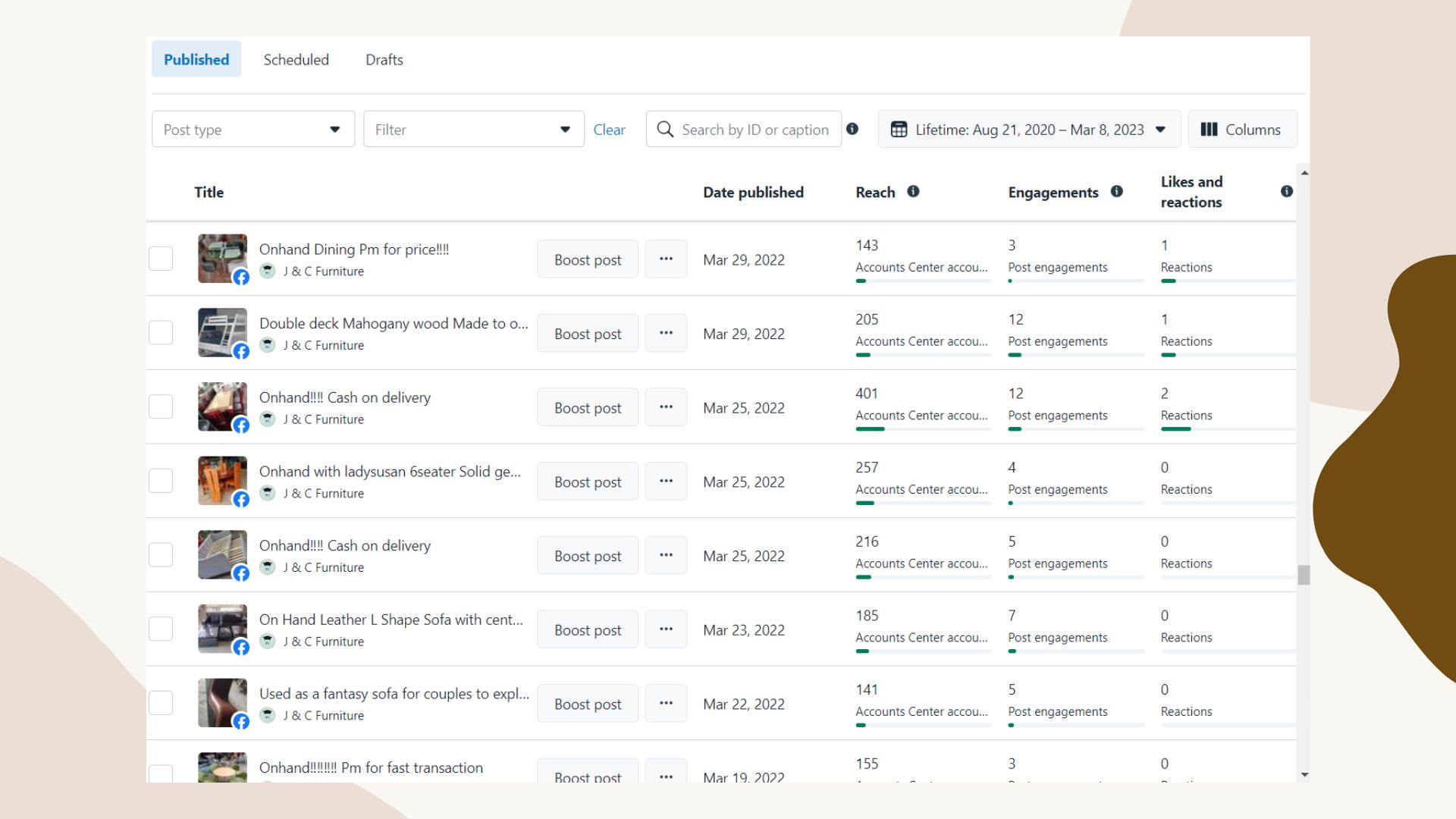Click info icon beside Likes and reactions
1456x819 pixels.
pyautogui.click(x=1286, y=192)
